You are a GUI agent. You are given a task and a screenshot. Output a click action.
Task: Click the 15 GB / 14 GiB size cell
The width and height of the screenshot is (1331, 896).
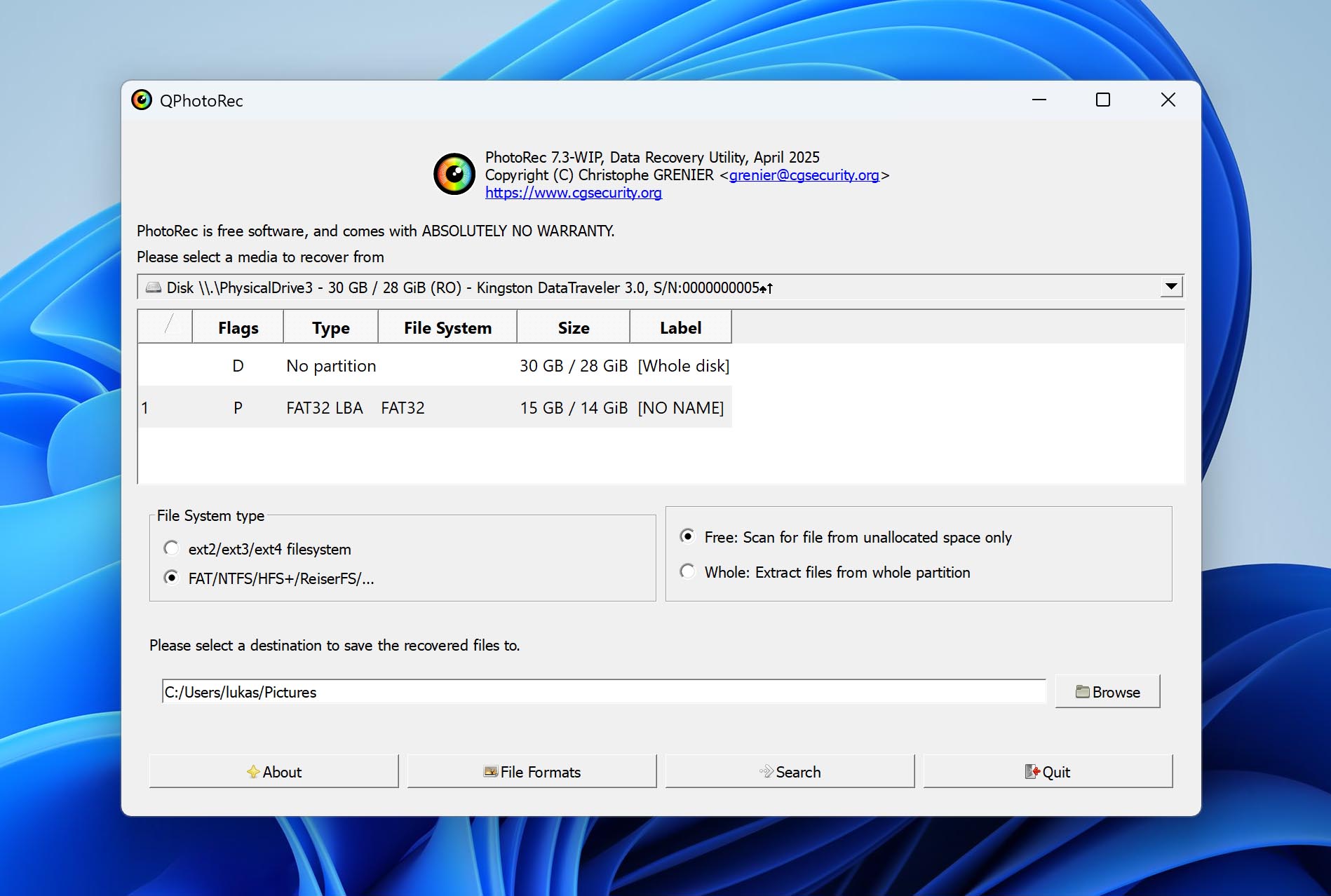click(574, 408)
